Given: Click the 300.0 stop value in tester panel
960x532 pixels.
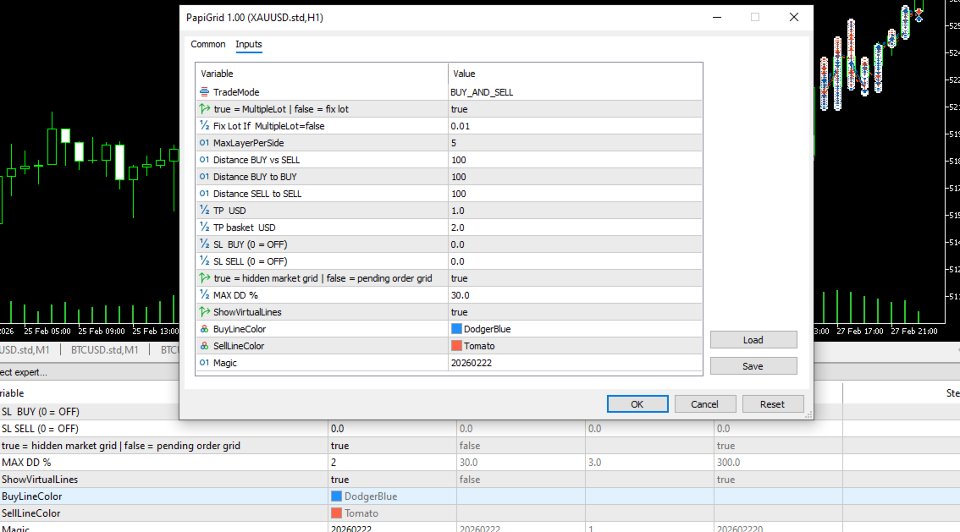Looking at the screenshot, I should [x=778, y=462].
